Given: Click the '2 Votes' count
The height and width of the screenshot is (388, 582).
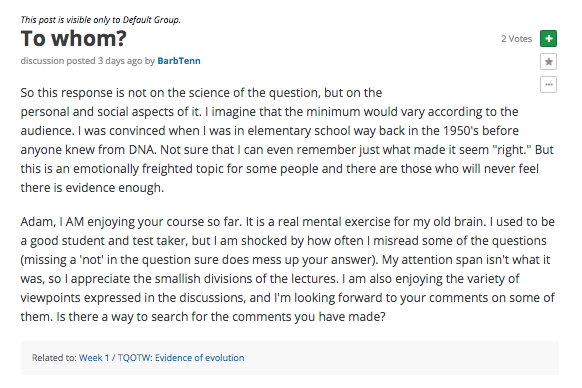Looking at the screenshot, I should tap(516, 39).
